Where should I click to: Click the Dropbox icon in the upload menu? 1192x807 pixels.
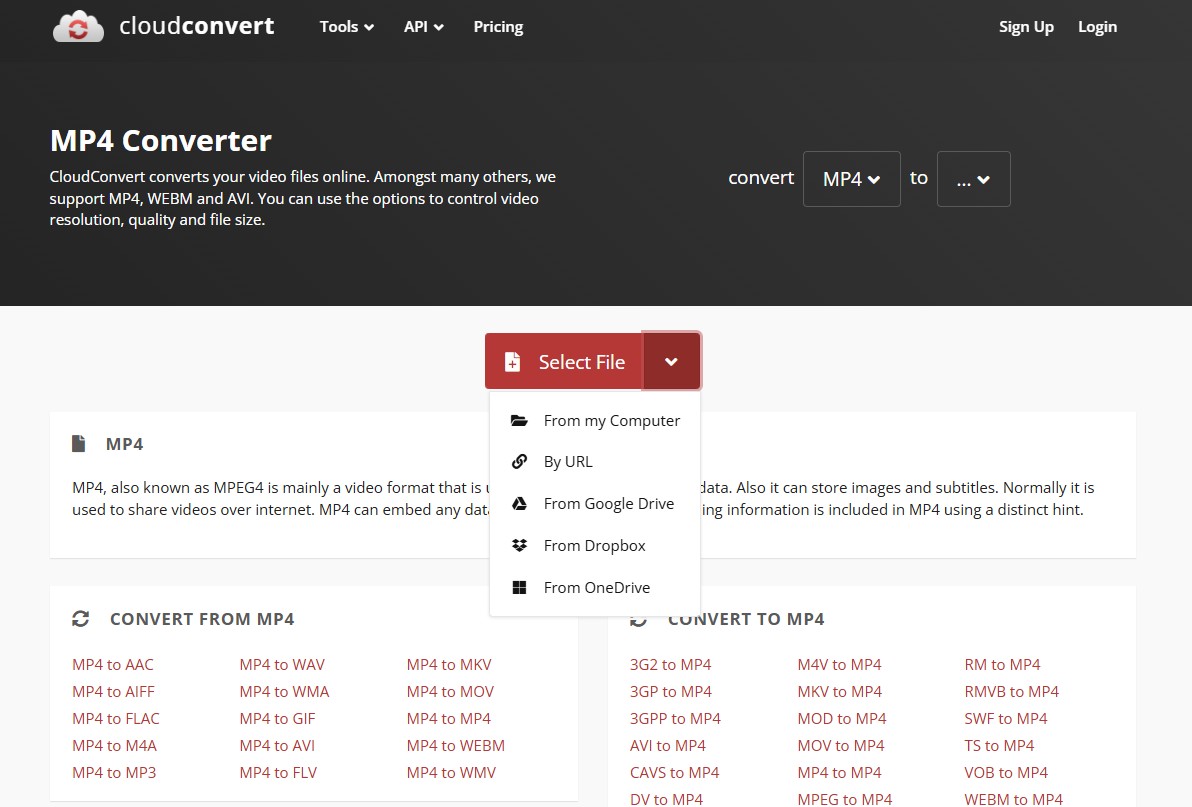click(x=519, y=545)
